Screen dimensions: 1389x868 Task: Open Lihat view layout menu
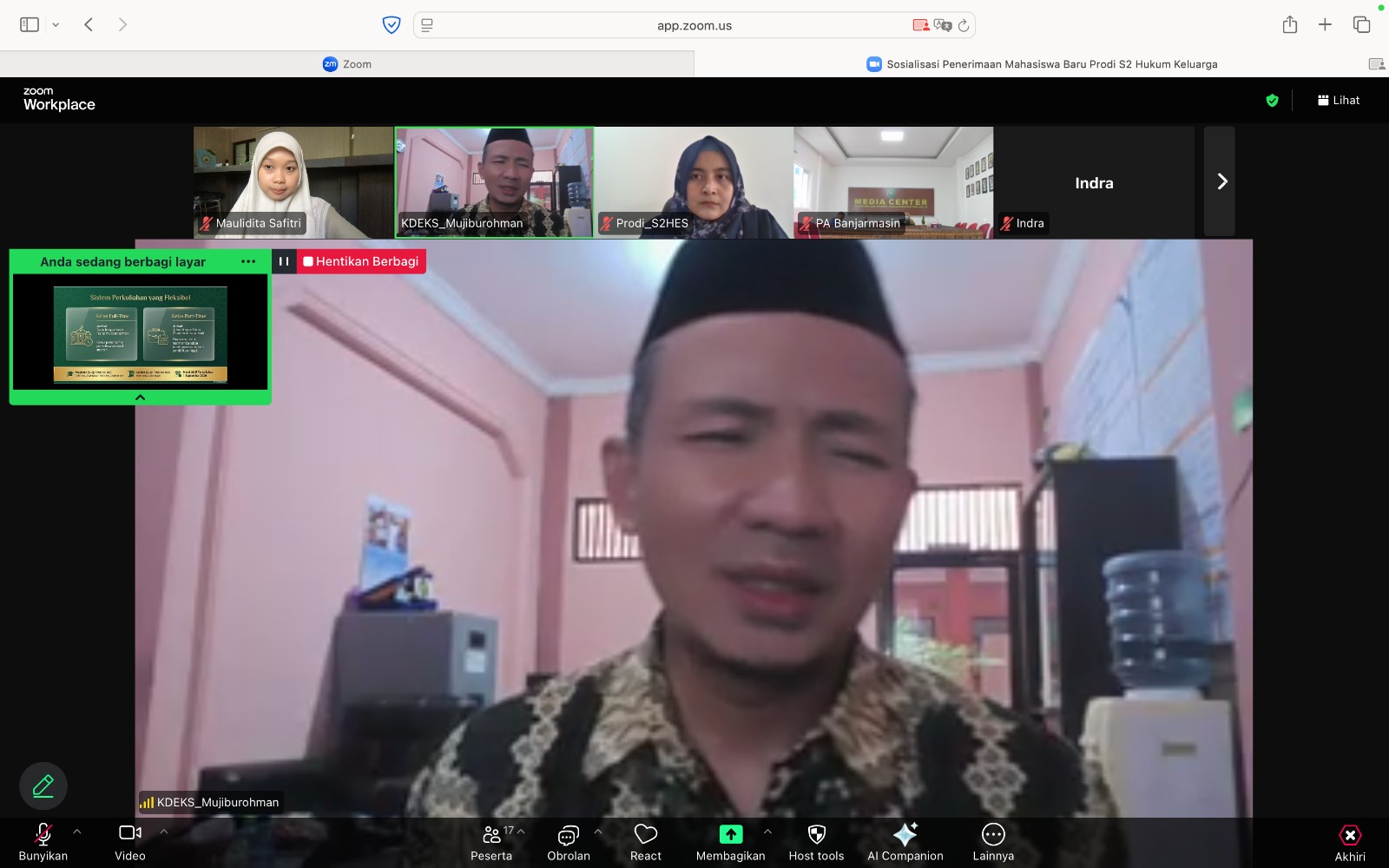(x=1339, y=101)
